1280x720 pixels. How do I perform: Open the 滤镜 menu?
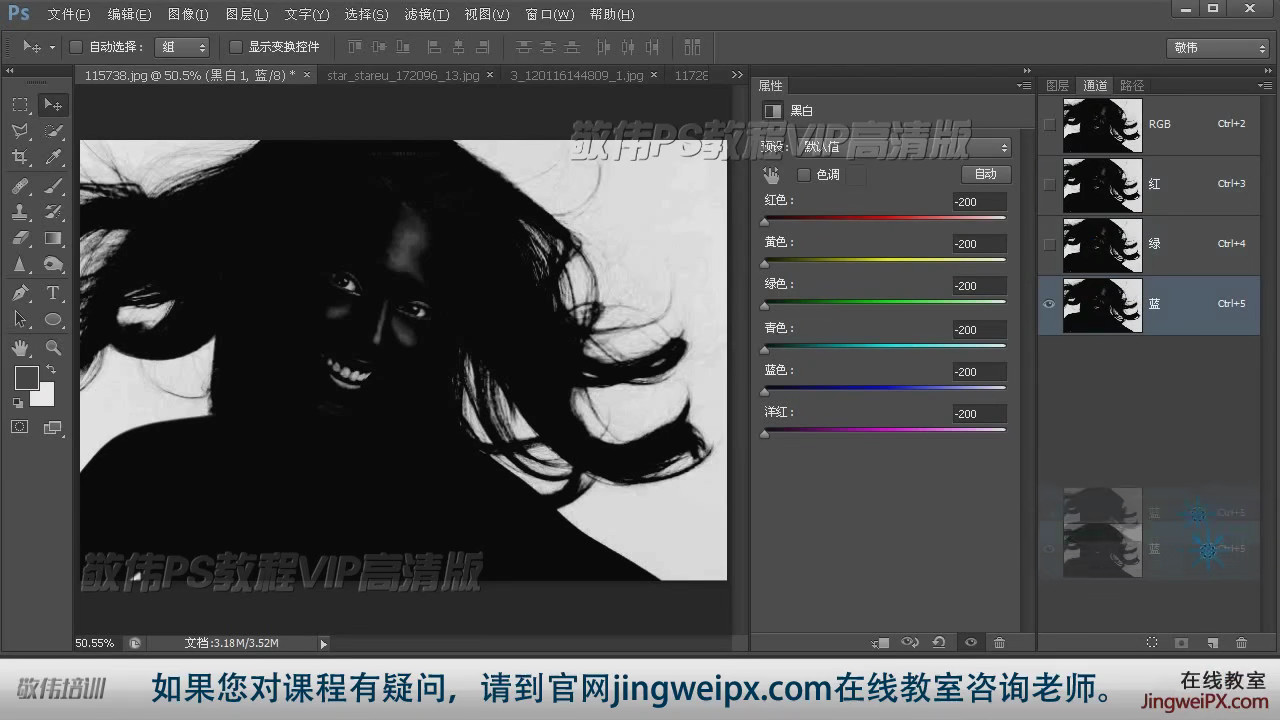click(x=427, y=15)
